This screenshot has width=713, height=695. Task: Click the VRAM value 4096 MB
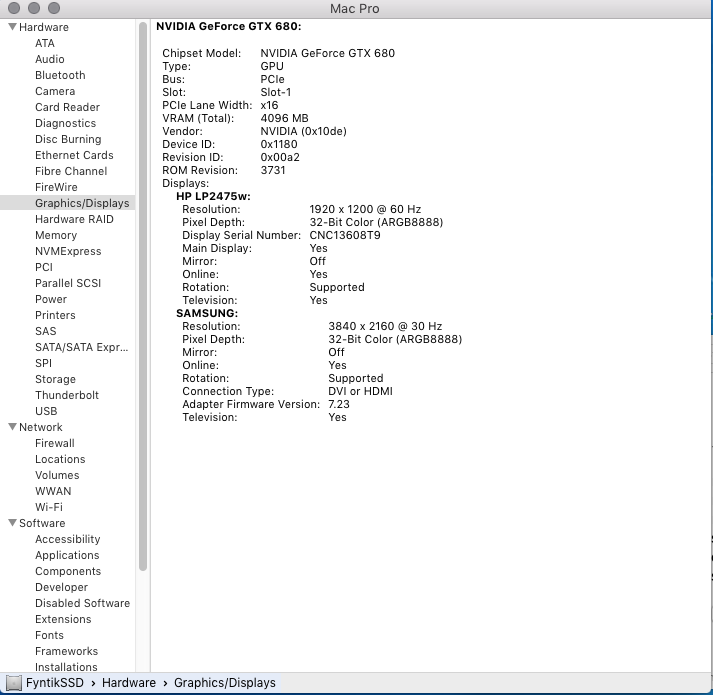click(284, 118)
